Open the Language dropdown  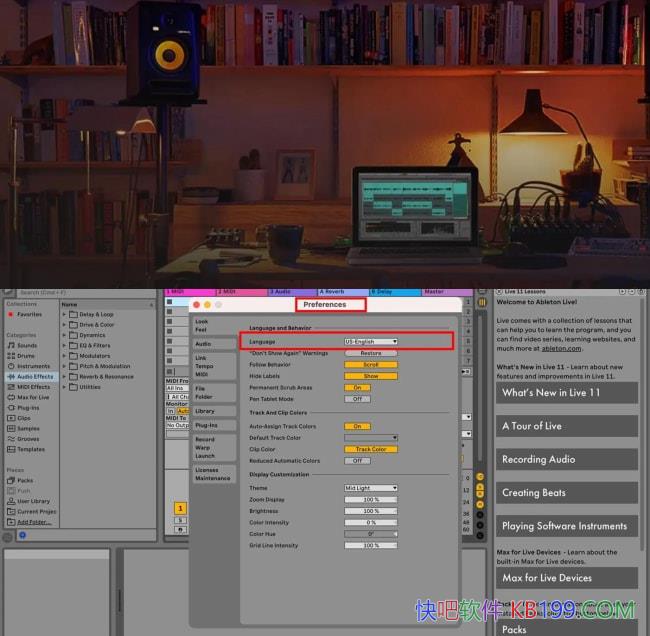370,341
